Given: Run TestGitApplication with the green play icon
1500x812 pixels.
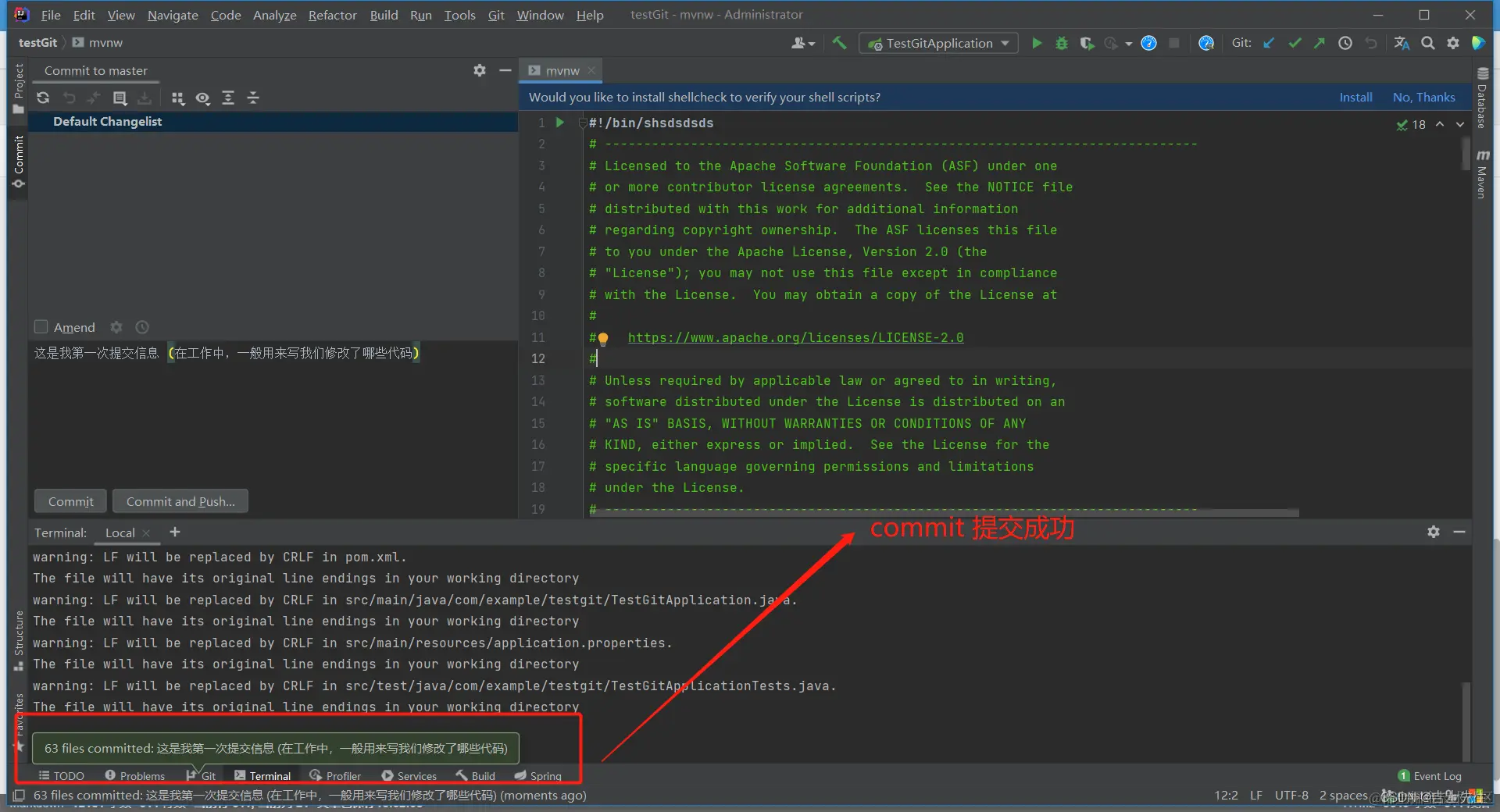Looking at the screenshot, I should [1037, 43].
